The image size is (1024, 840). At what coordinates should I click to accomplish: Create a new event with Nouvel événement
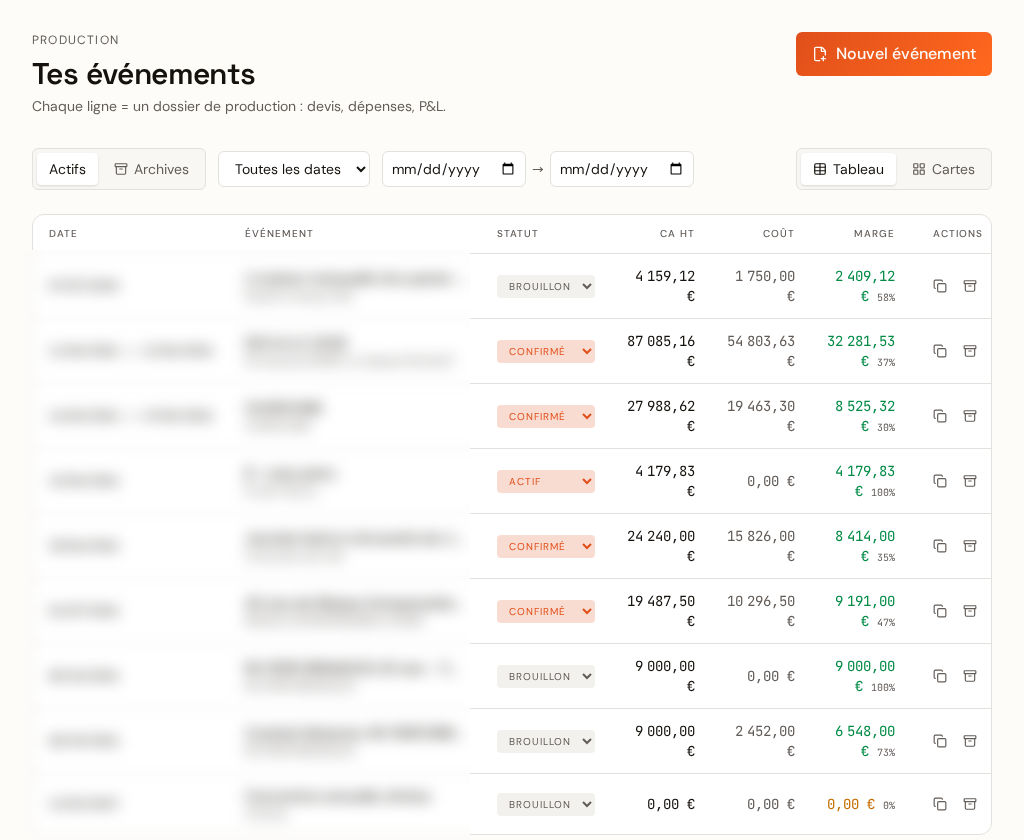coord(893,54)
